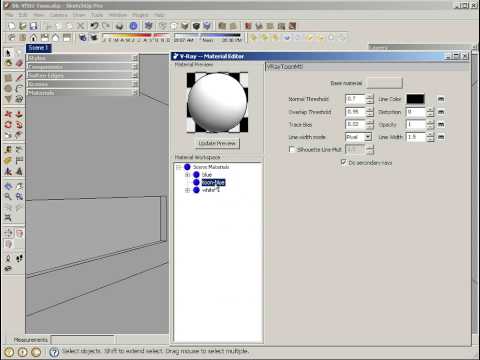
Task: Expand the Styles panel
Action: click(82, 58)
